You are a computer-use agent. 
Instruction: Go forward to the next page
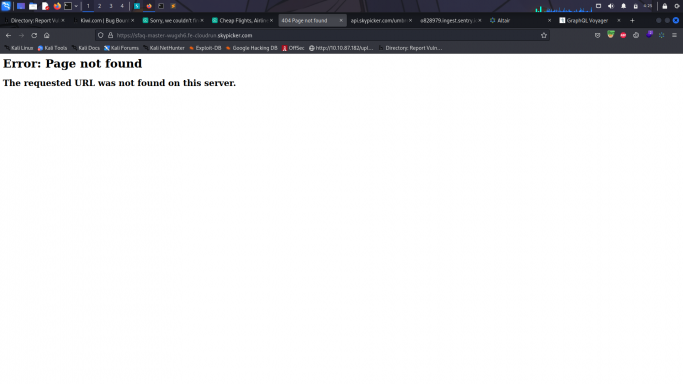coord(21,35)
